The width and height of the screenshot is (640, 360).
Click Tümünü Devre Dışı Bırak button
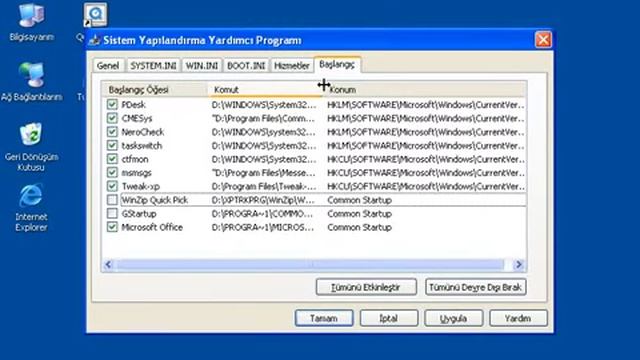(x=476, y=287)
